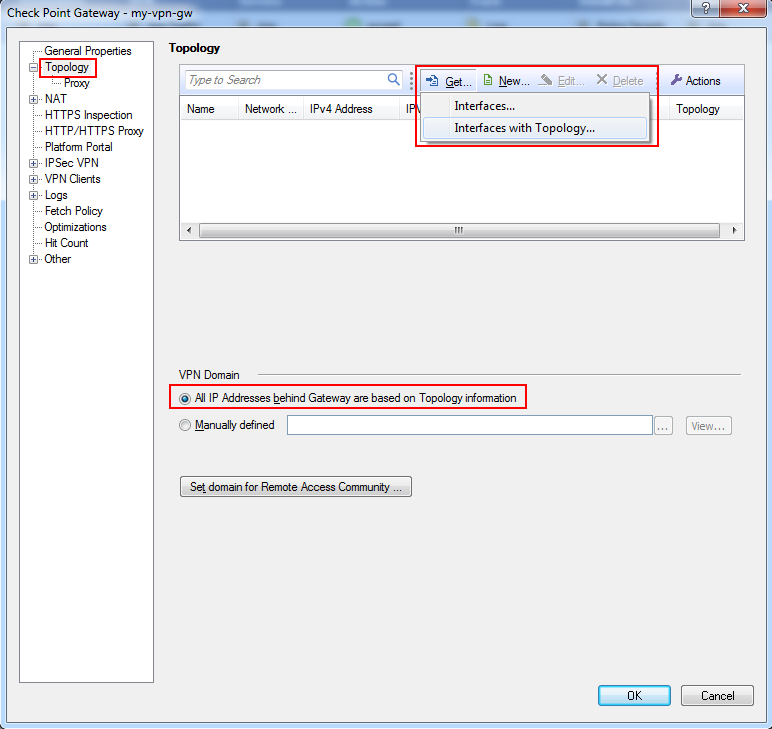Viewport: 772px width, 729px height.
Task: Click the table's left scroll arrow
Action: pyautogui.click(x=189, y=230)
